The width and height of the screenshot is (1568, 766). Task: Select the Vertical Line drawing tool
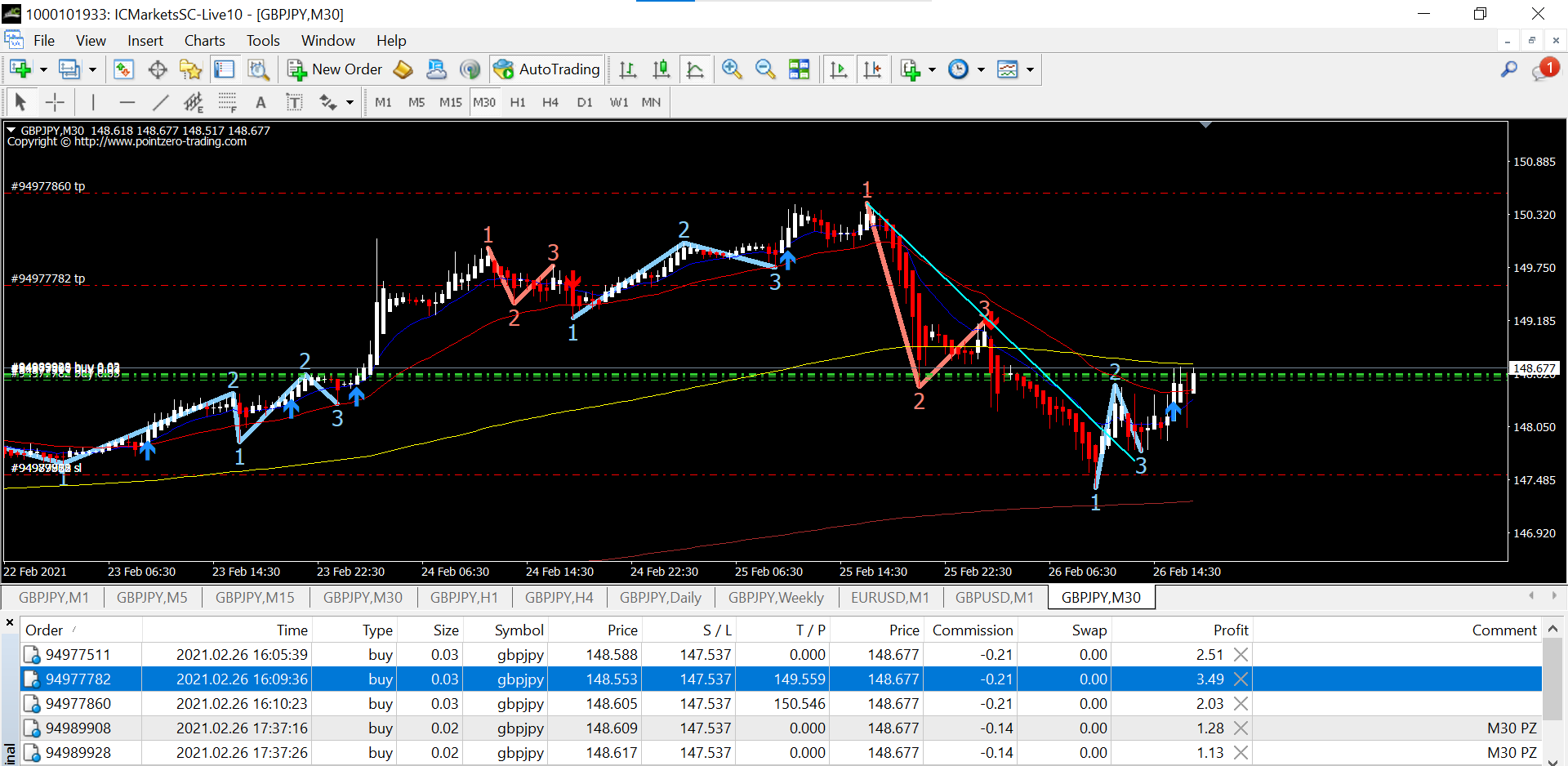[93, 102]
